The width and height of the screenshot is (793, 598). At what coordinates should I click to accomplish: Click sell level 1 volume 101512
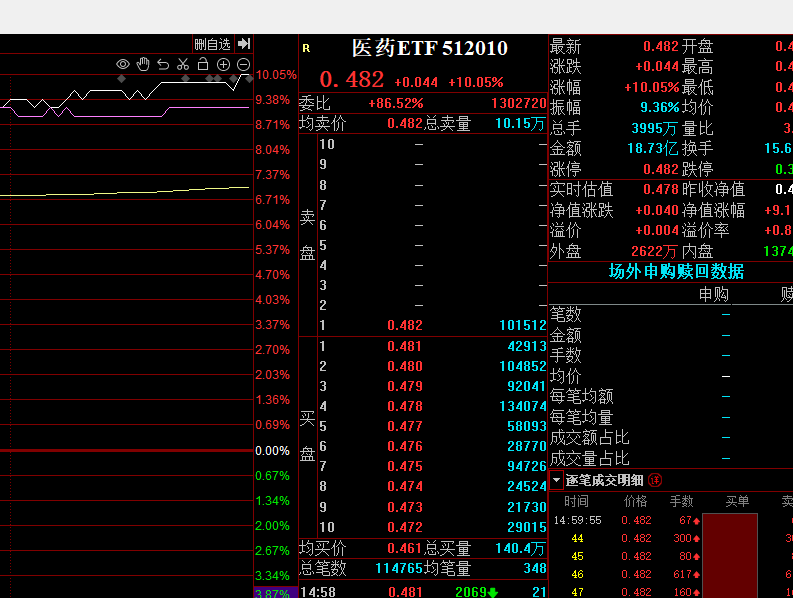(x=522, y=325)
